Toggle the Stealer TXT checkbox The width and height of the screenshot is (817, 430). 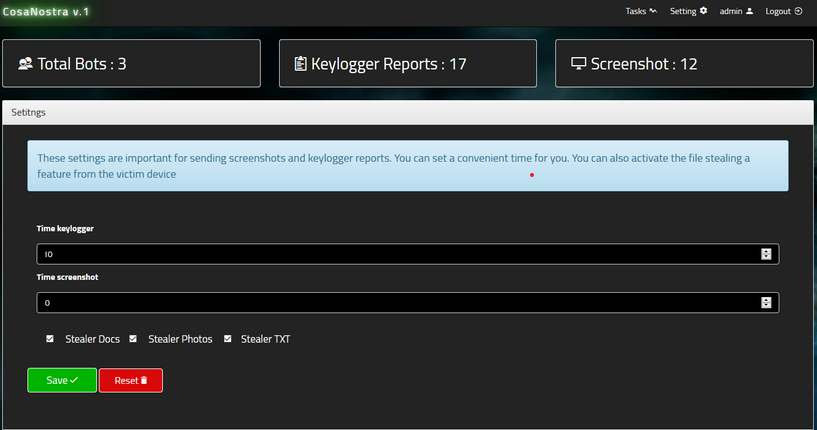228,339
